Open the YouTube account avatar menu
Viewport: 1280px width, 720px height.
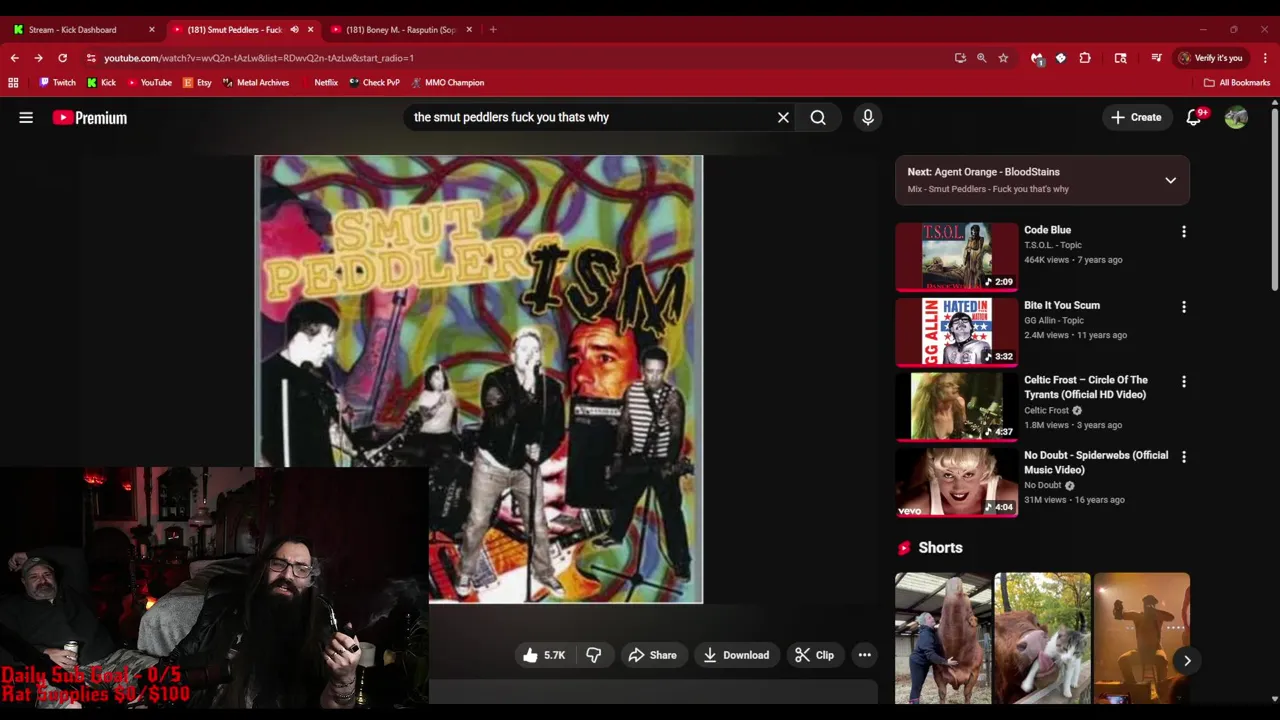tap(1236, 118)
